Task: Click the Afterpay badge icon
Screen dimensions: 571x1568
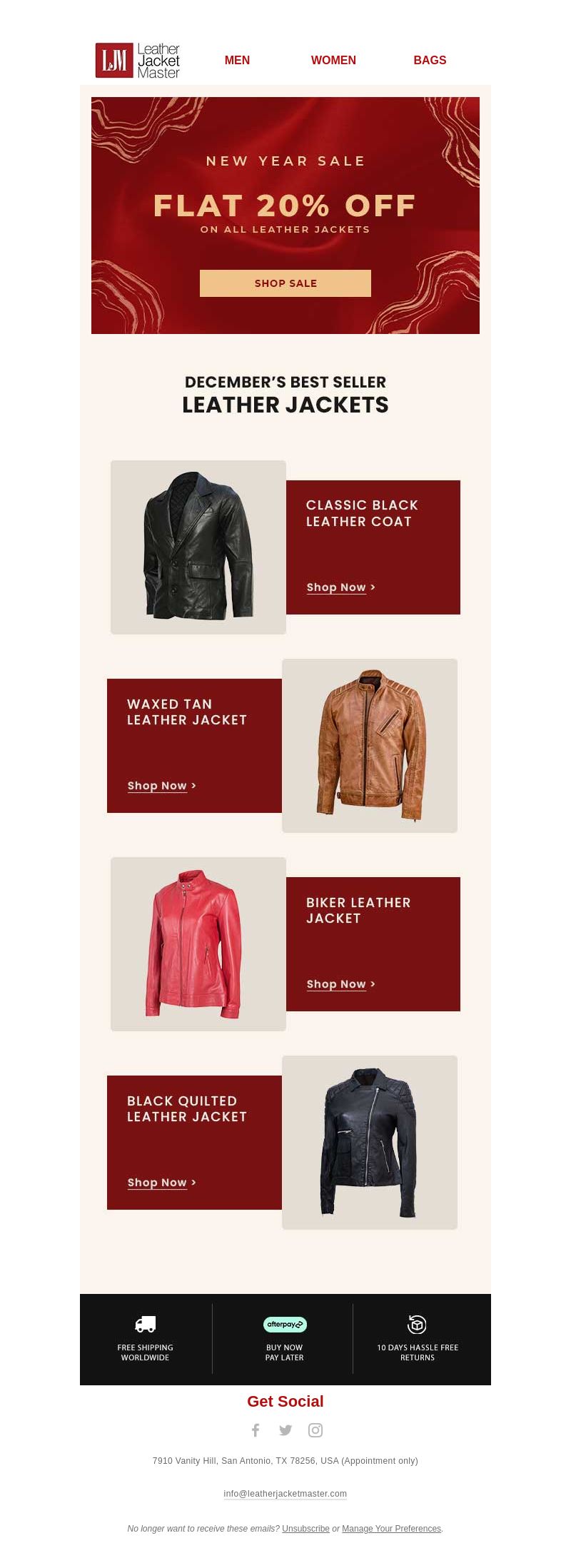Action: point(285,1324)
